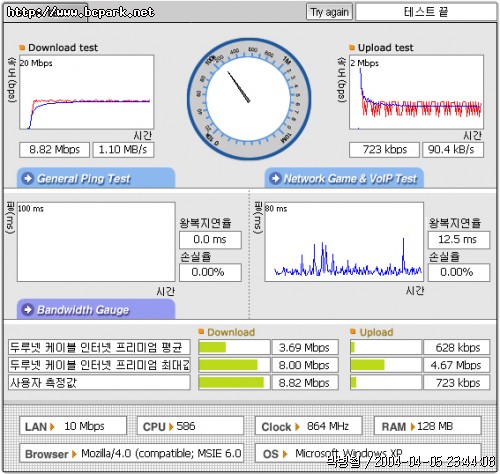Screen dimensions: 500x474
Task: Click the arrow icon on General Ping Test
Action: click(x=28, y=178)
